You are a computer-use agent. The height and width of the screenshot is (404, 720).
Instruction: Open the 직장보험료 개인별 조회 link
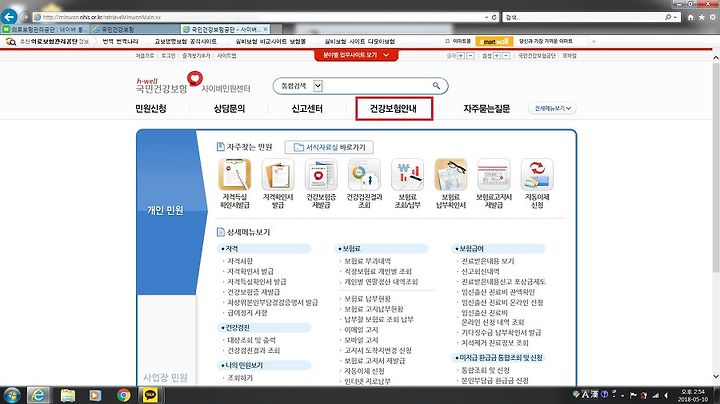point(378,271)
